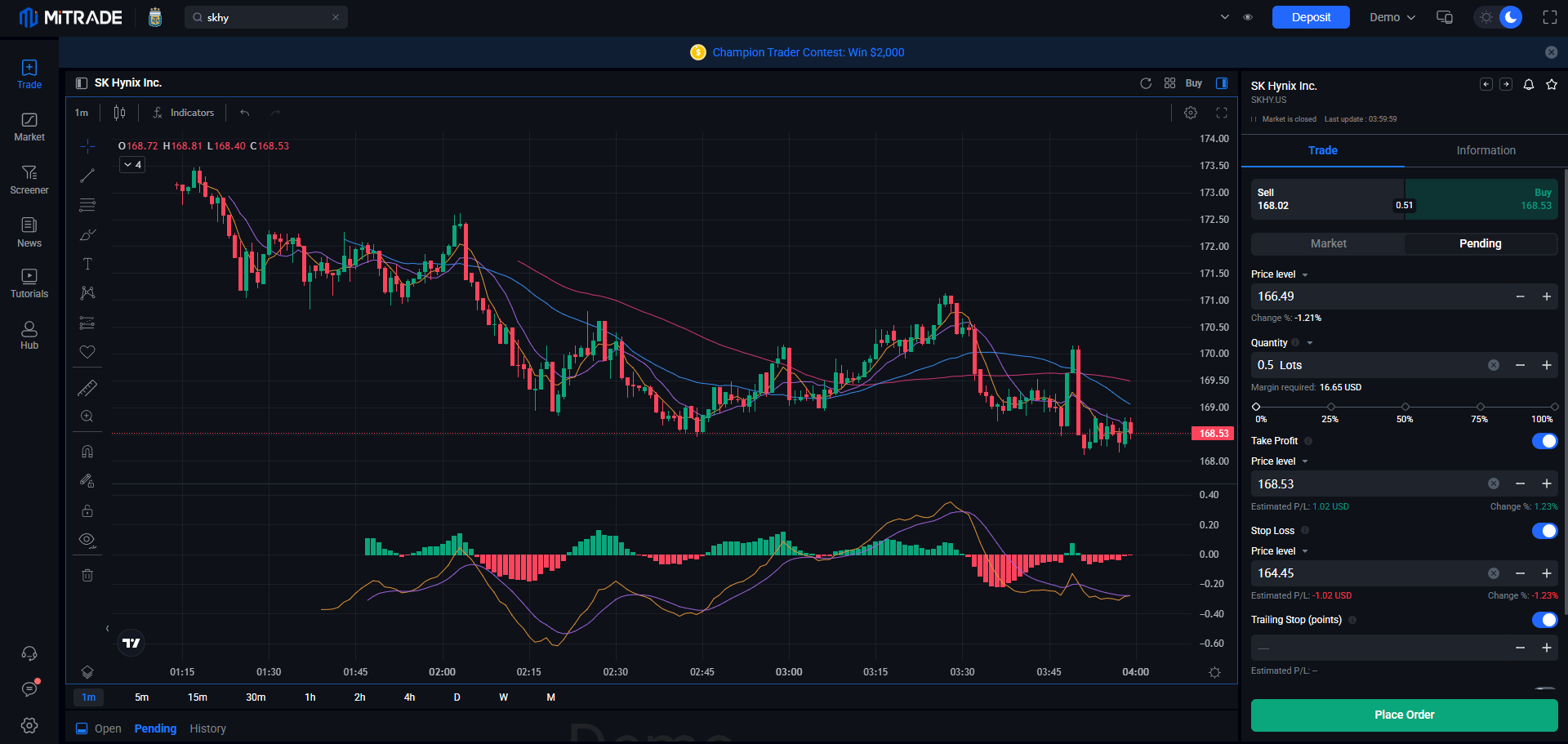Select the crosshair cursor tool
The image size is (1568, 744).
tap(87, 146)
